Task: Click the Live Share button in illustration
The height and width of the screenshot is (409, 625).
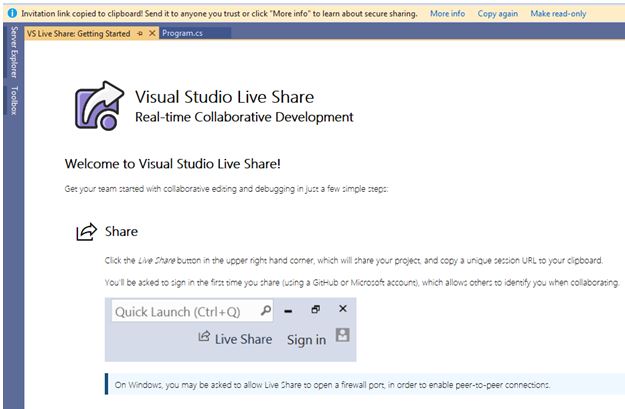Action: tap(235, 339)
